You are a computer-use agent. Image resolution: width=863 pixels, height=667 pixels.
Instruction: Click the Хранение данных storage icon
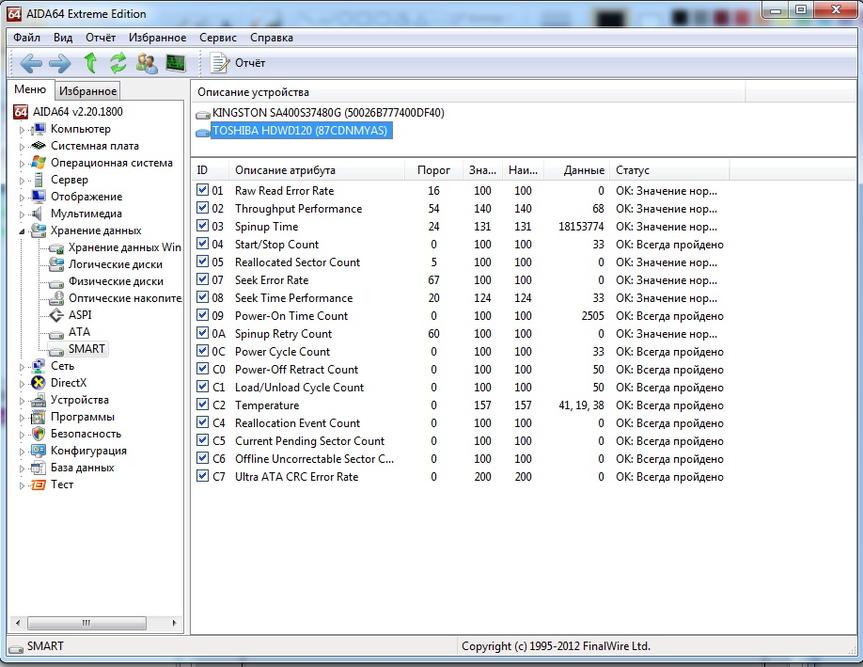[39, 231]
